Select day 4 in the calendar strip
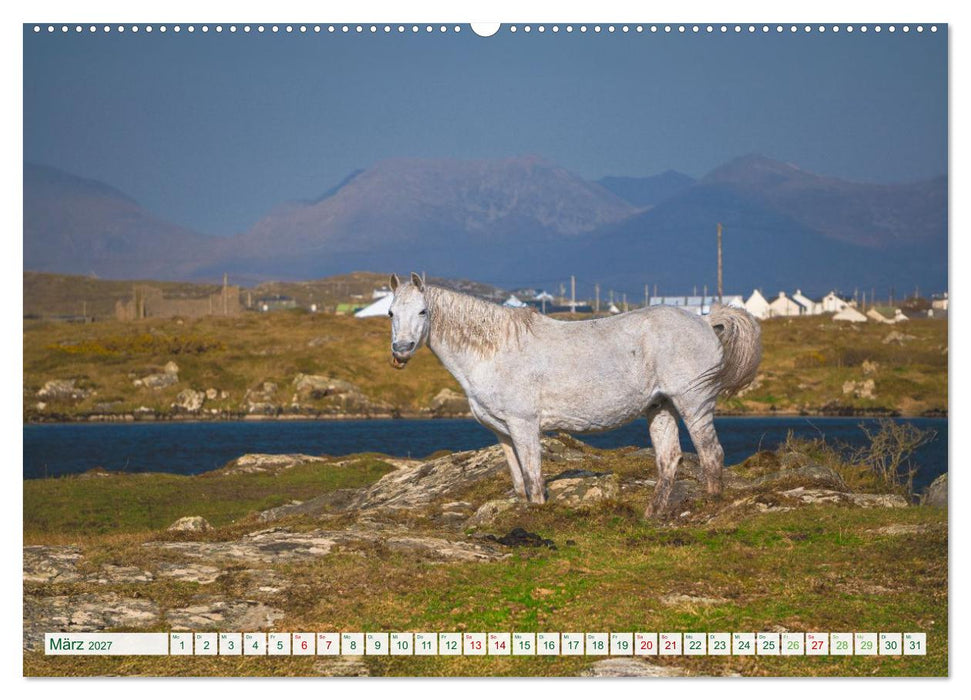971x700 pixels. (x=255, y=644)
